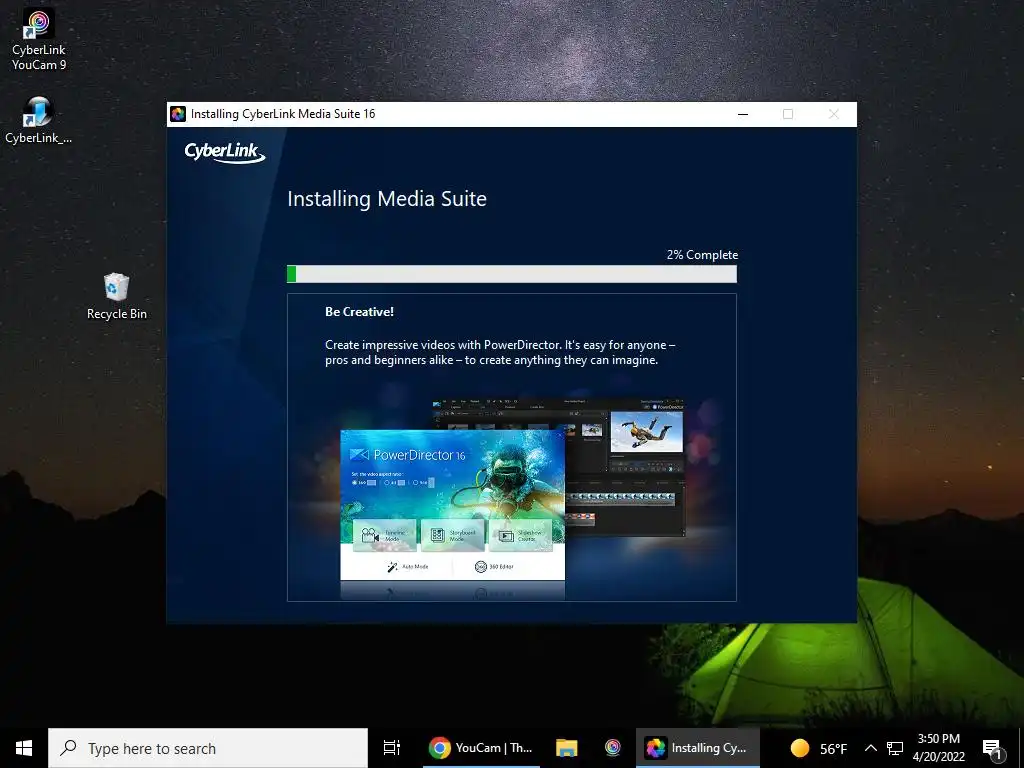Open the YouCam app icon in taskbar
This screenshot has height=768, width=1024.
coord(613,748)
